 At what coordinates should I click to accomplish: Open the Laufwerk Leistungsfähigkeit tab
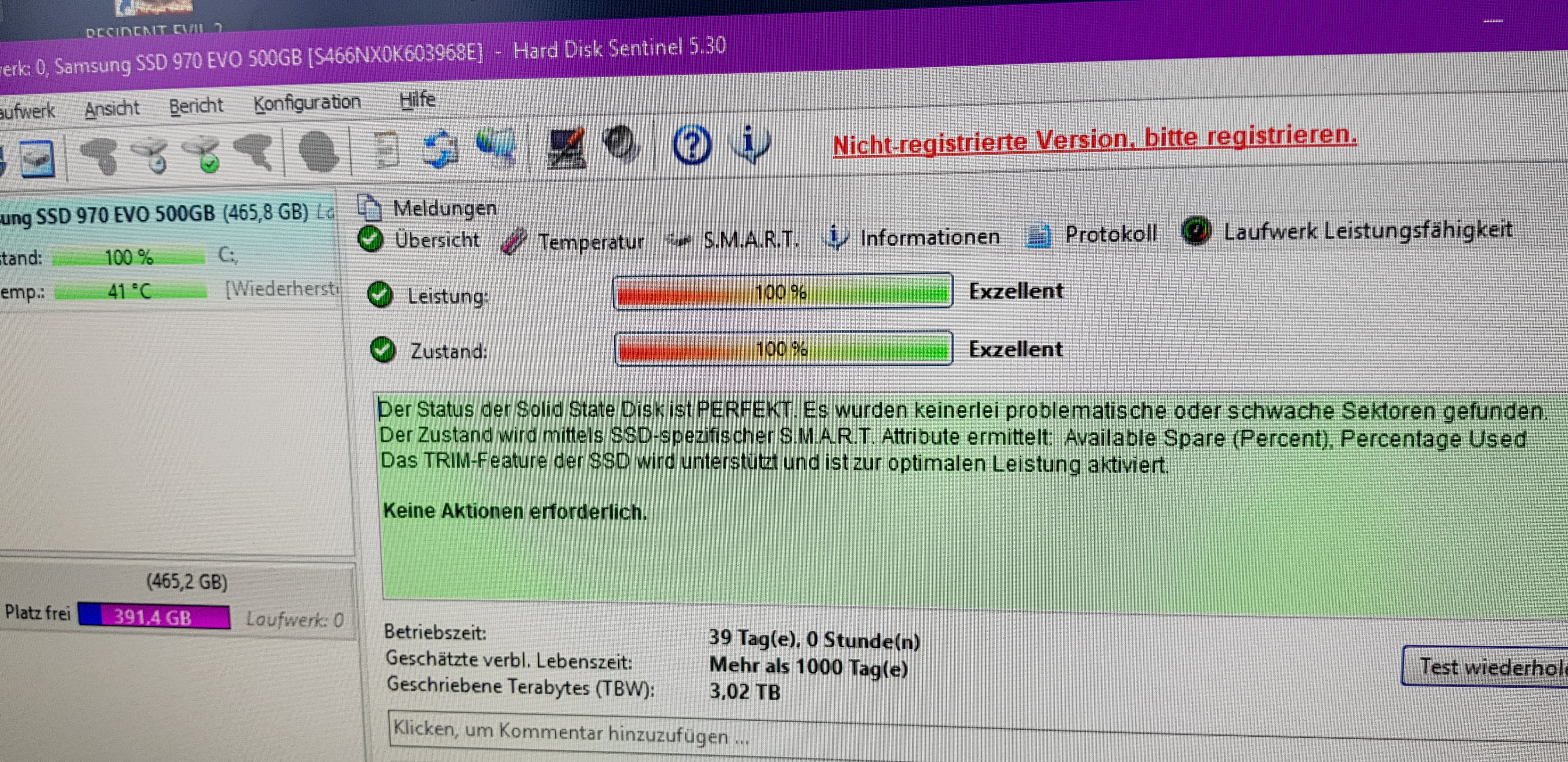1347,231
